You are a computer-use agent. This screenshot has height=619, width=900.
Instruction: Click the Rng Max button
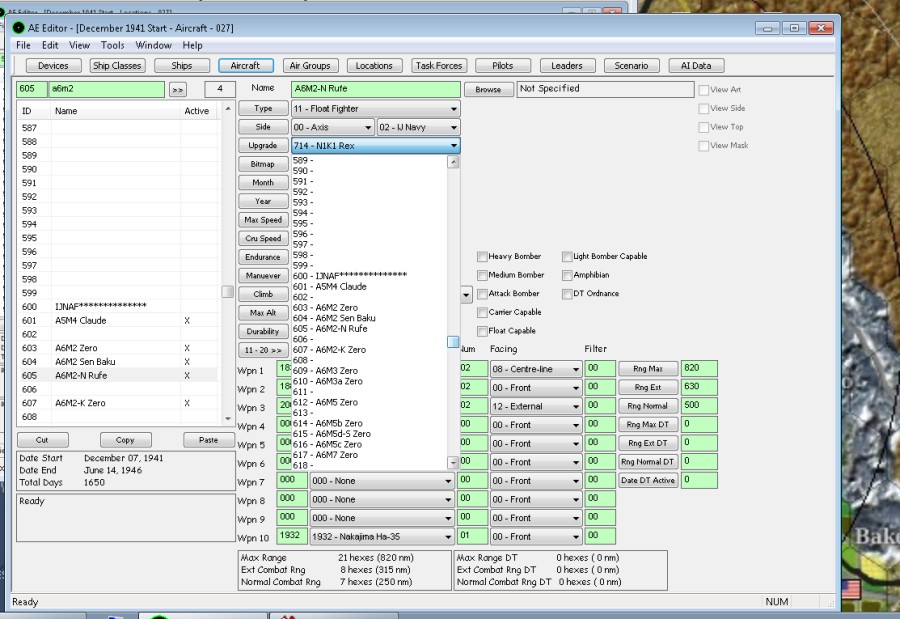pyautogui.click(x=647, y=369)
